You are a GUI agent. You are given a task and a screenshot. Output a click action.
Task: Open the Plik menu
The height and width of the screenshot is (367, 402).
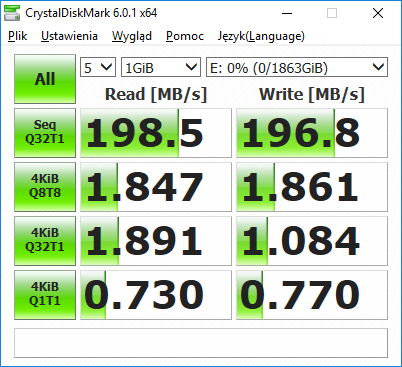tap(17, 36)
